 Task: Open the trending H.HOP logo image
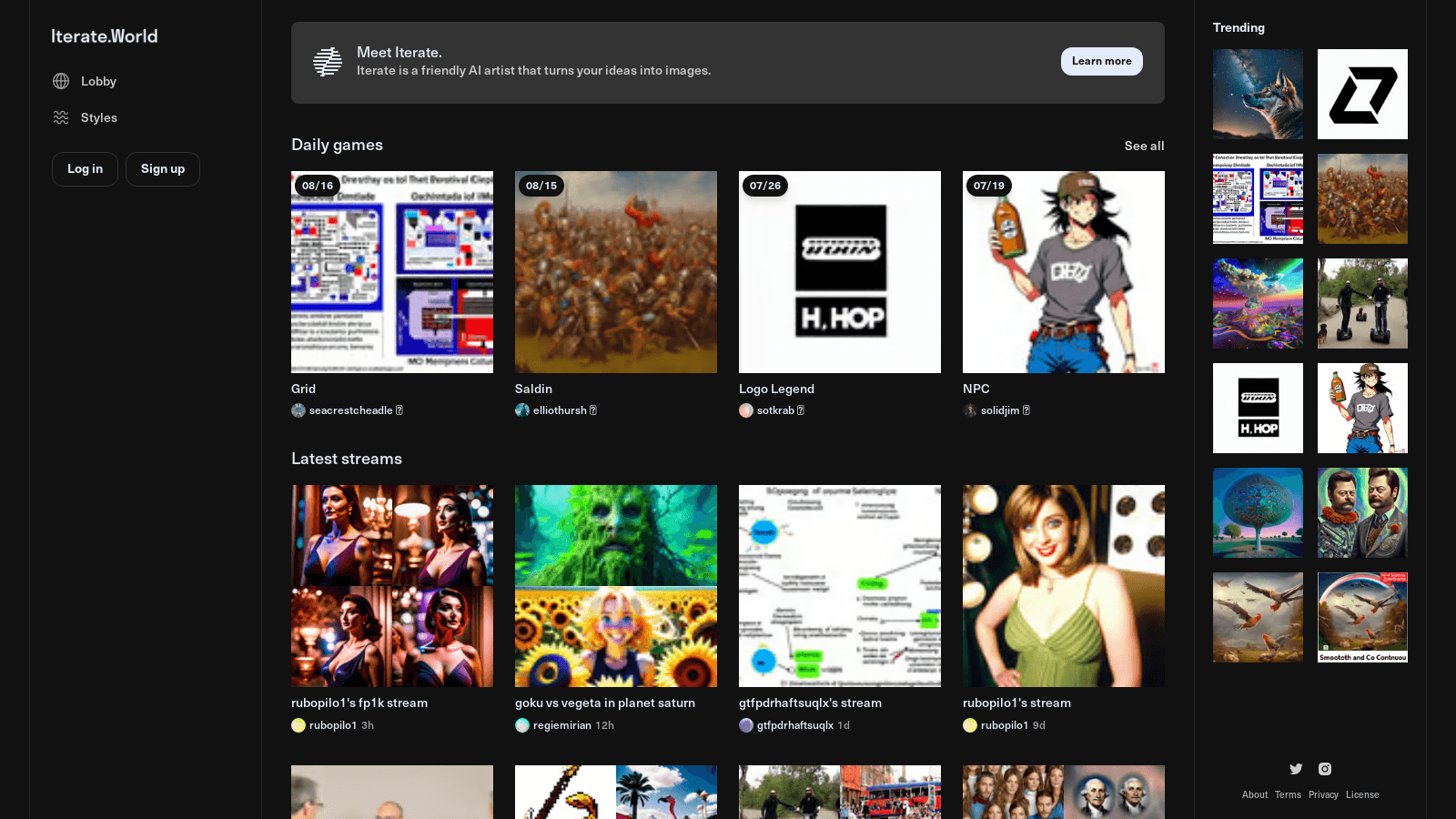coord(1258,408)
